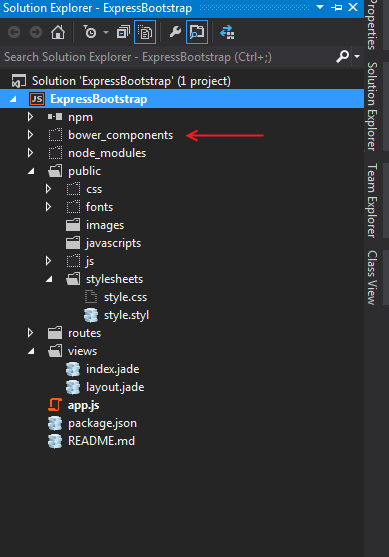Screen dimensions: 389x557
Task: Expand the routes folder
Action: (31, 333)
